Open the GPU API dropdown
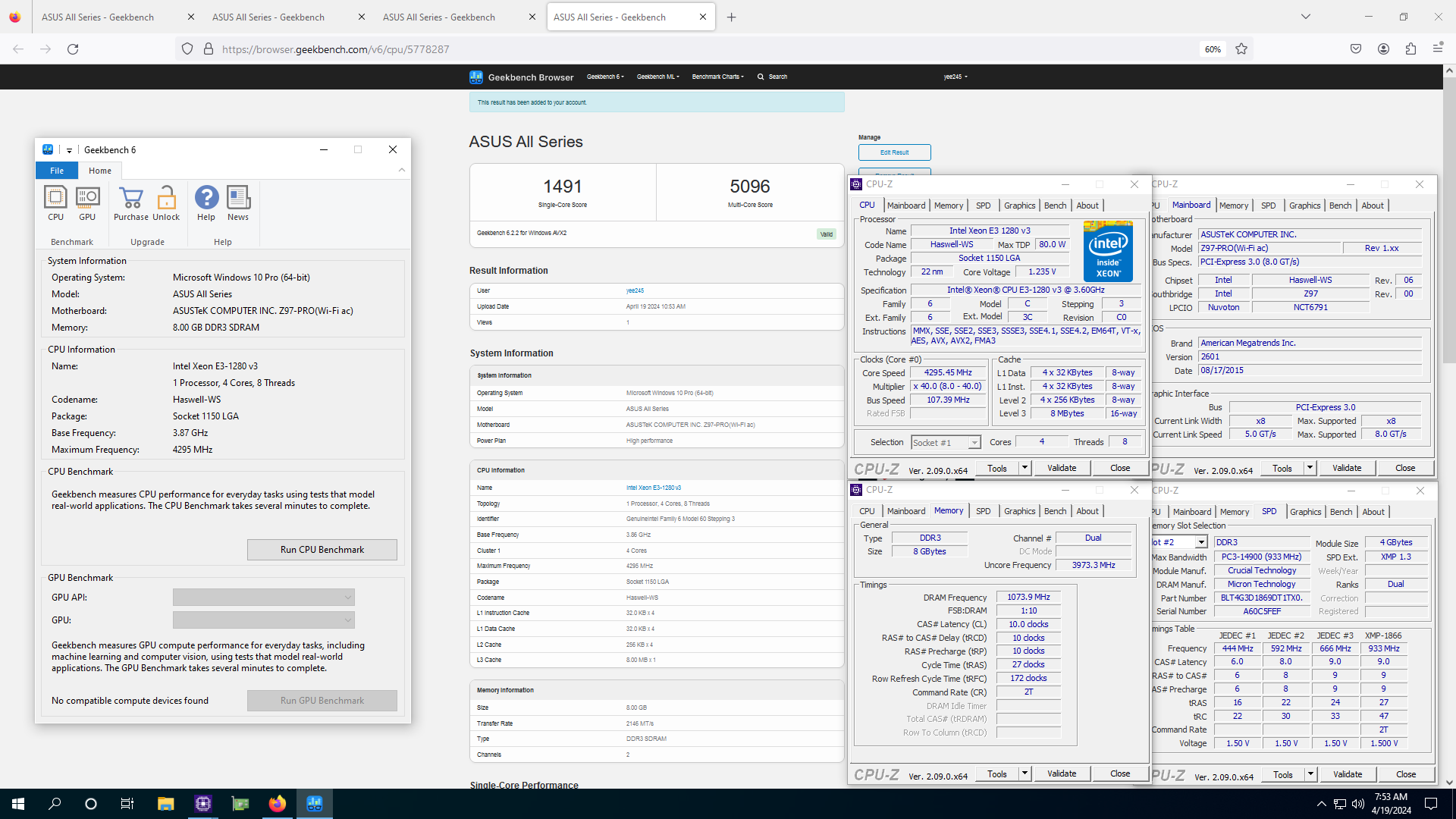The width and height of the screenshot is (1456, 819). point(263,598)
